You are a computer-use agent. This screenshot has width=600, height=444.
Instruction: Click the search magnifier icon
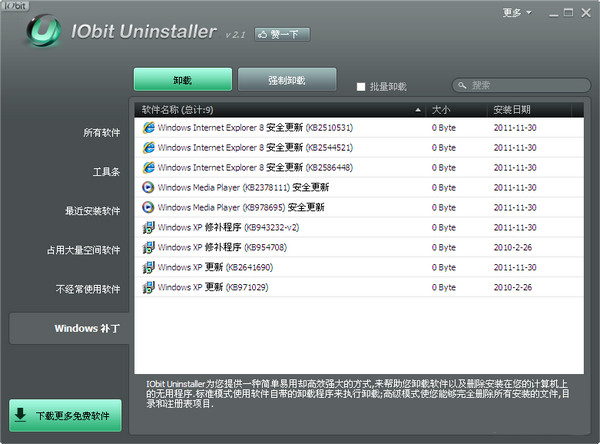point(463,86)
